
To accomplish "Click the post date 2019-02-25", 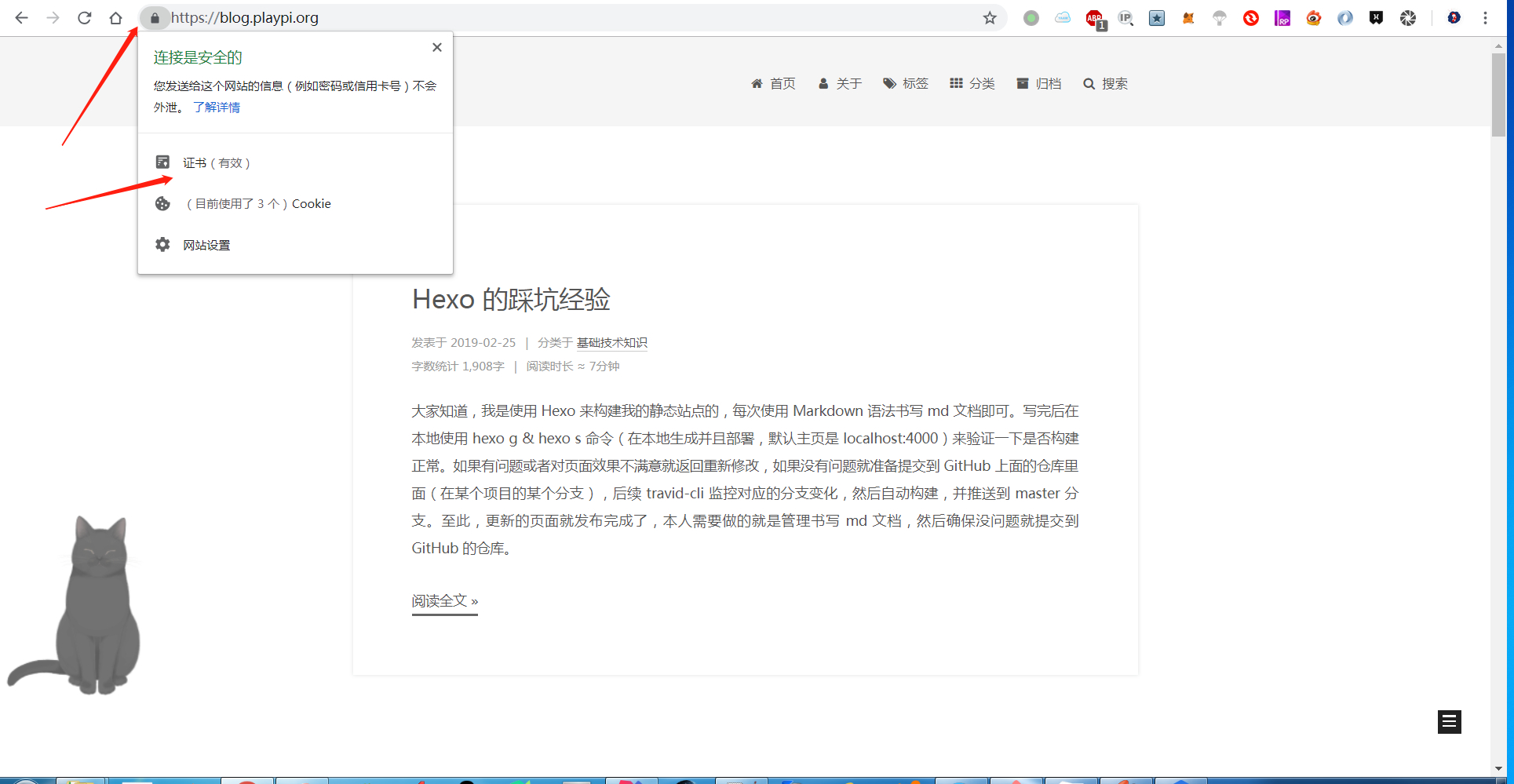I will [483, 343].
